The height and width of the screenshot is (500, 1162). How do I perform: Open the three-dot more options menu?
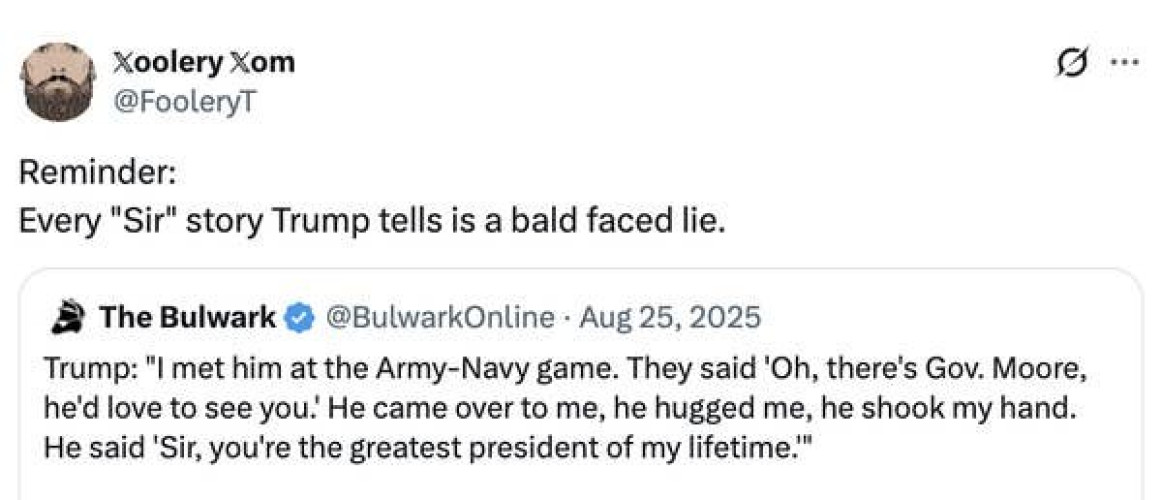click(x=1126, y=64)
